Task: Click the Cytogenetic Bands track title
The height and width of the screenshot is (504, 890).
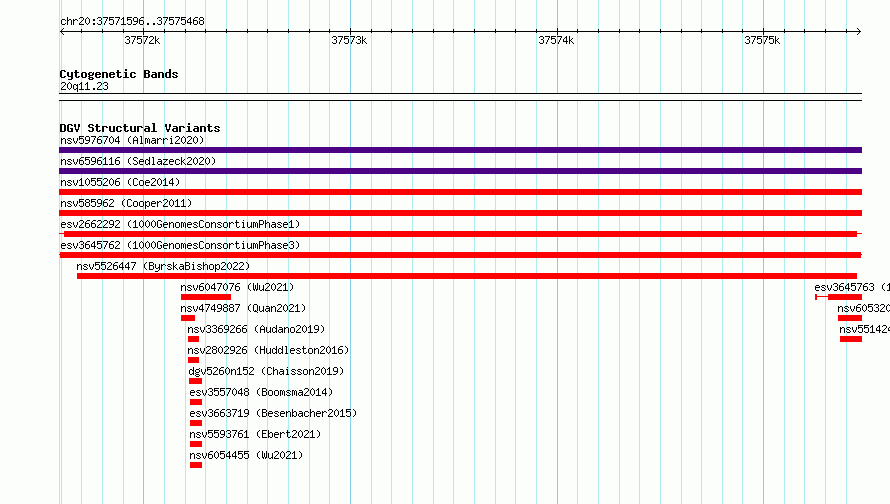Action: [x=119, y=74]
